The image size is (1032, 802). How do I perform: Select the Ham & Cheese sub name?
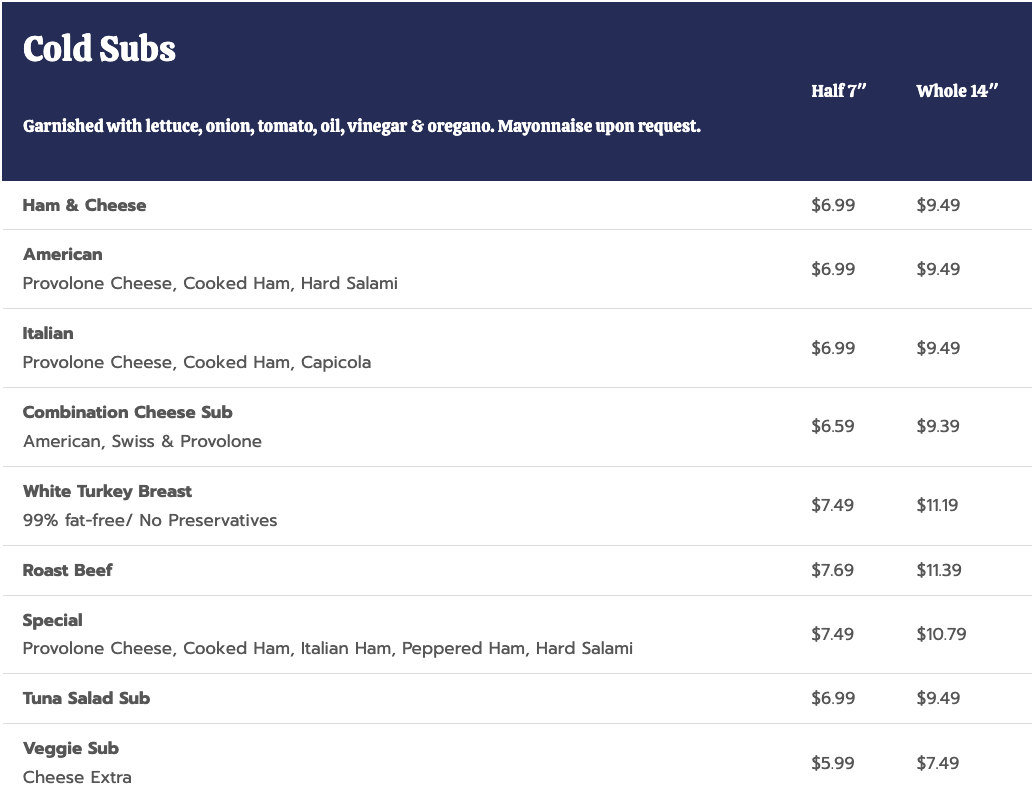point(84,205)
